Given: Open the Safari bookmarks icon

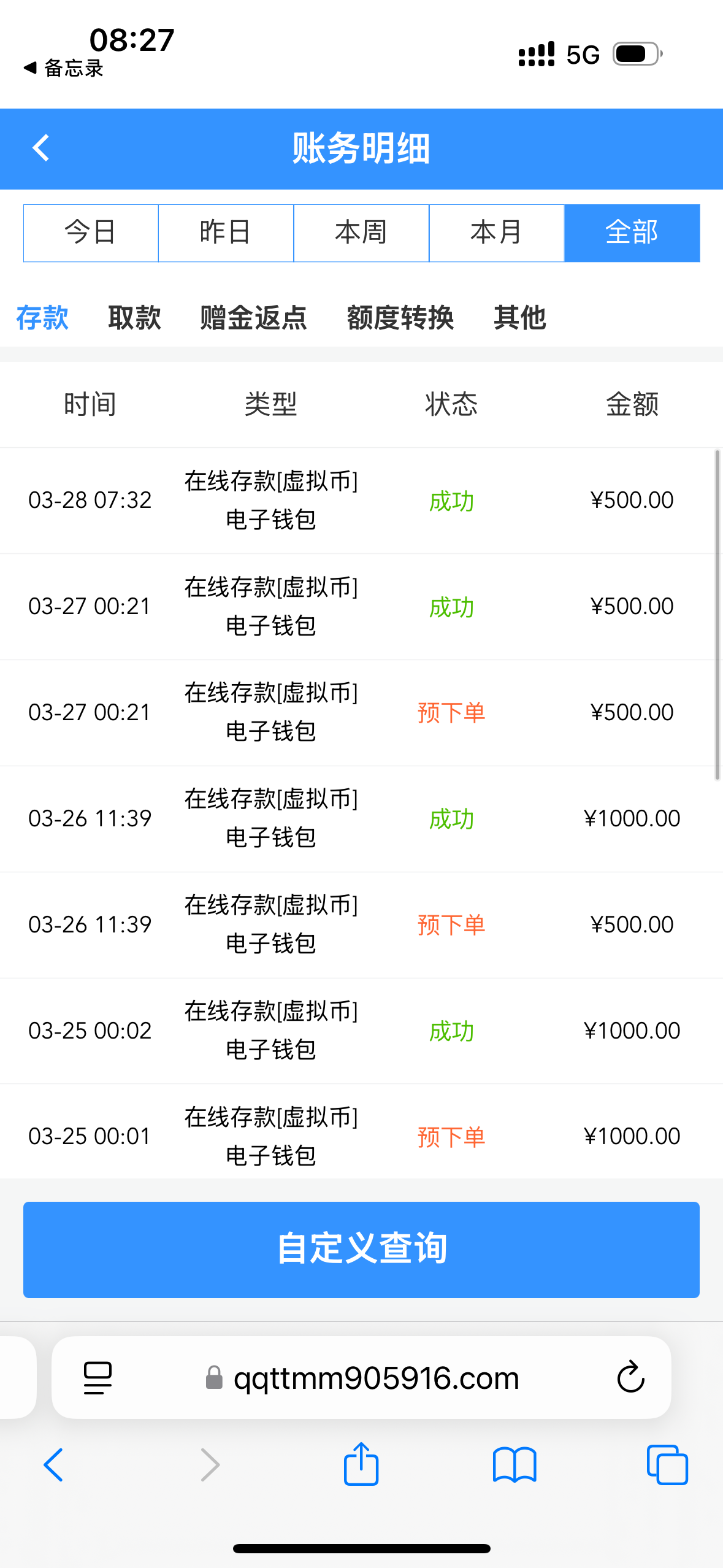Looking at the screenshot, I should [514, 1464].
